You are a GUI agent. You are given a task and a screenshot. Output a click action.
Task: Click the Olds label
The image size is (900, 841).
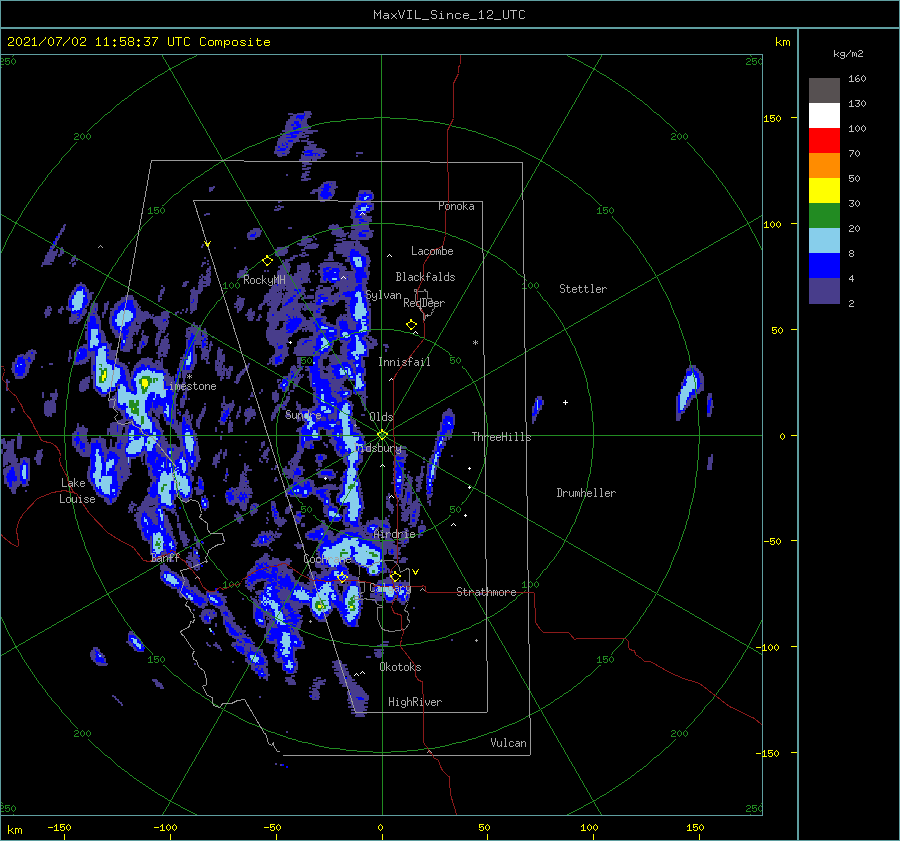pyautogui.click(x=381, y=417)
